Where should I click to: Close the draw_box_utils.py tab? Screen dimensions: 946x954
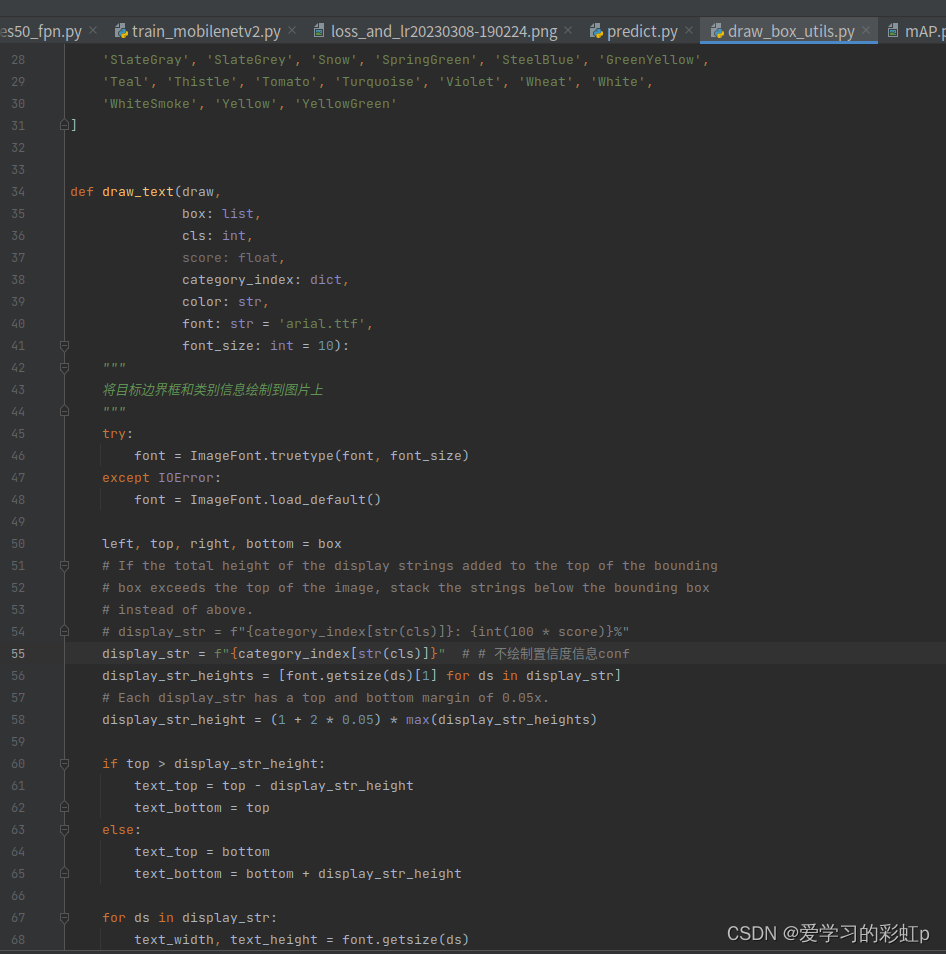[x=866, y=30]
